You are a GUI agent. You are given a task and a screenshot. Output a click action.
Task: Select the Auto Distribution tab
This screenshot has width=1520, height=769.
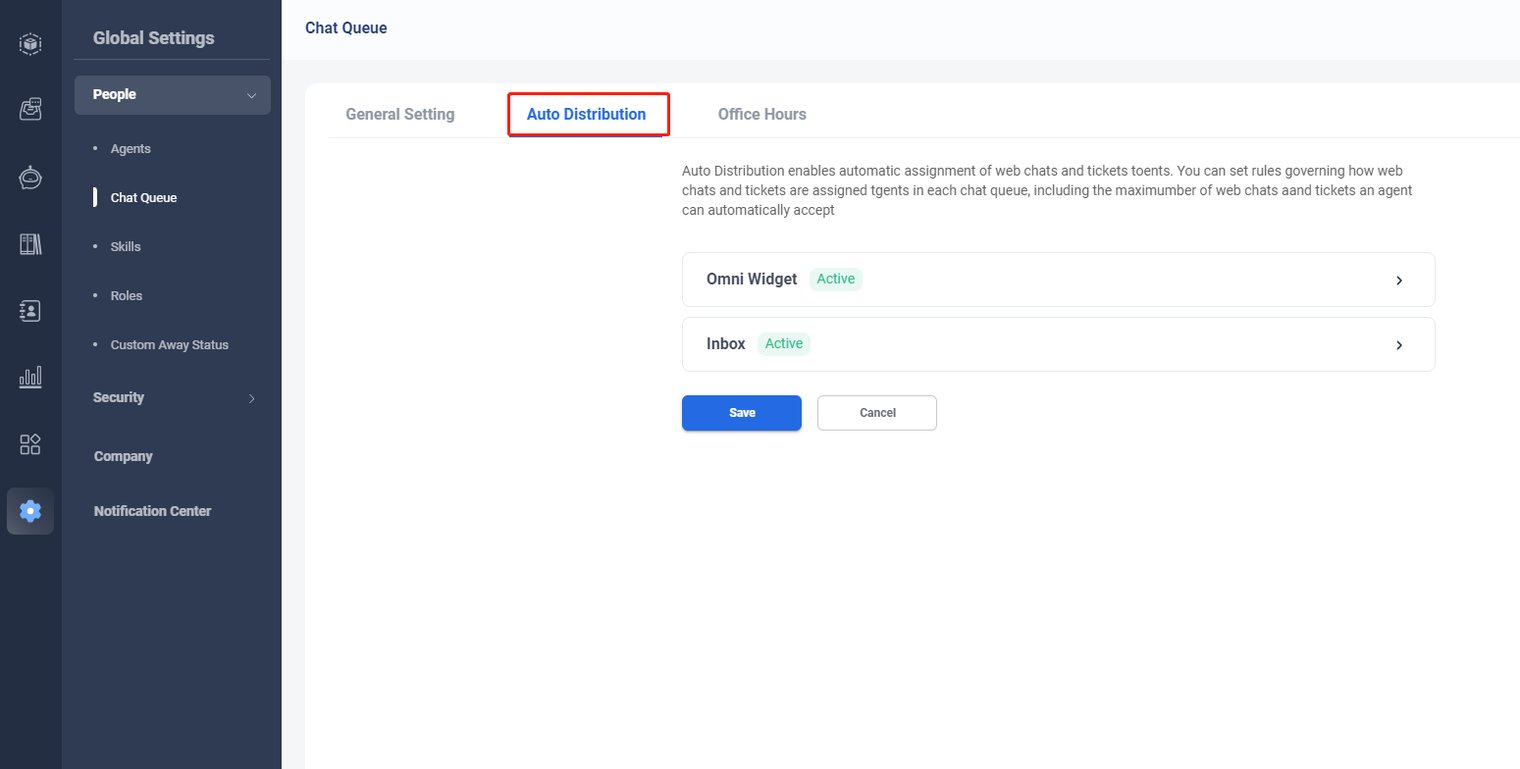click(x=586, y=114)
